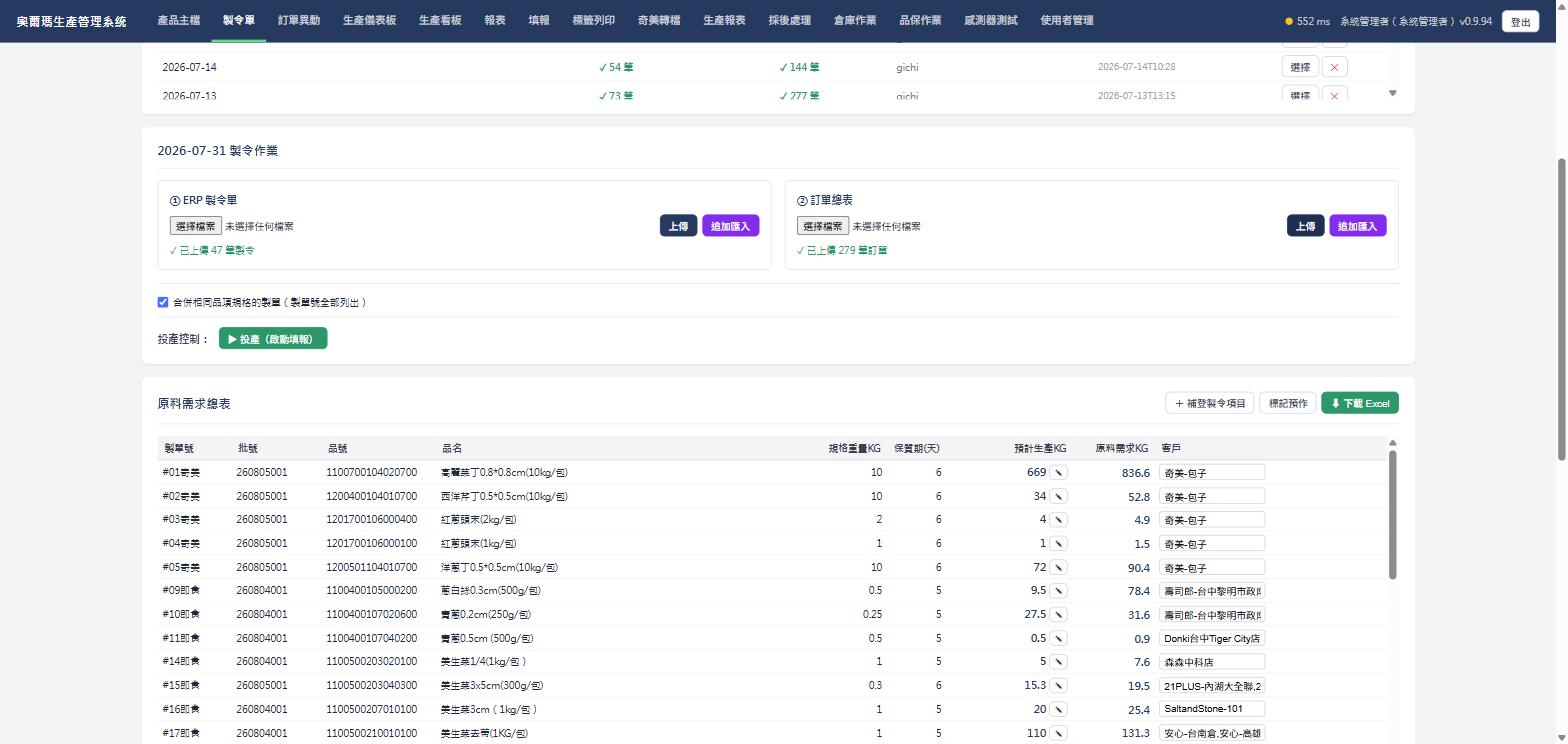Image resolution: width=1568 pixels, height=744 pixels.
Task: Click the 已上傳 47 筆製令 status text
Action: [212, 250]
